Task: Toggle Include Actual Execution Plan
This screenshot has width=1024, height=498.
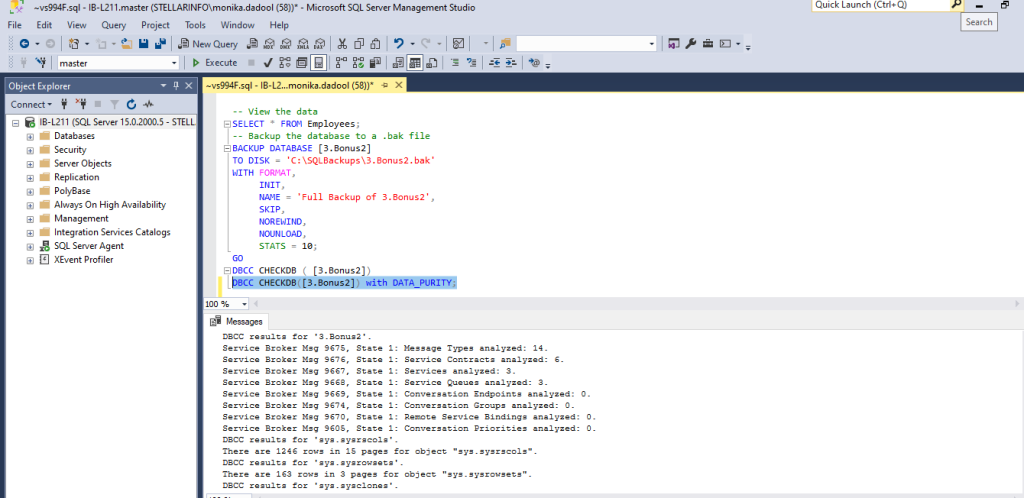Action: 340,63
